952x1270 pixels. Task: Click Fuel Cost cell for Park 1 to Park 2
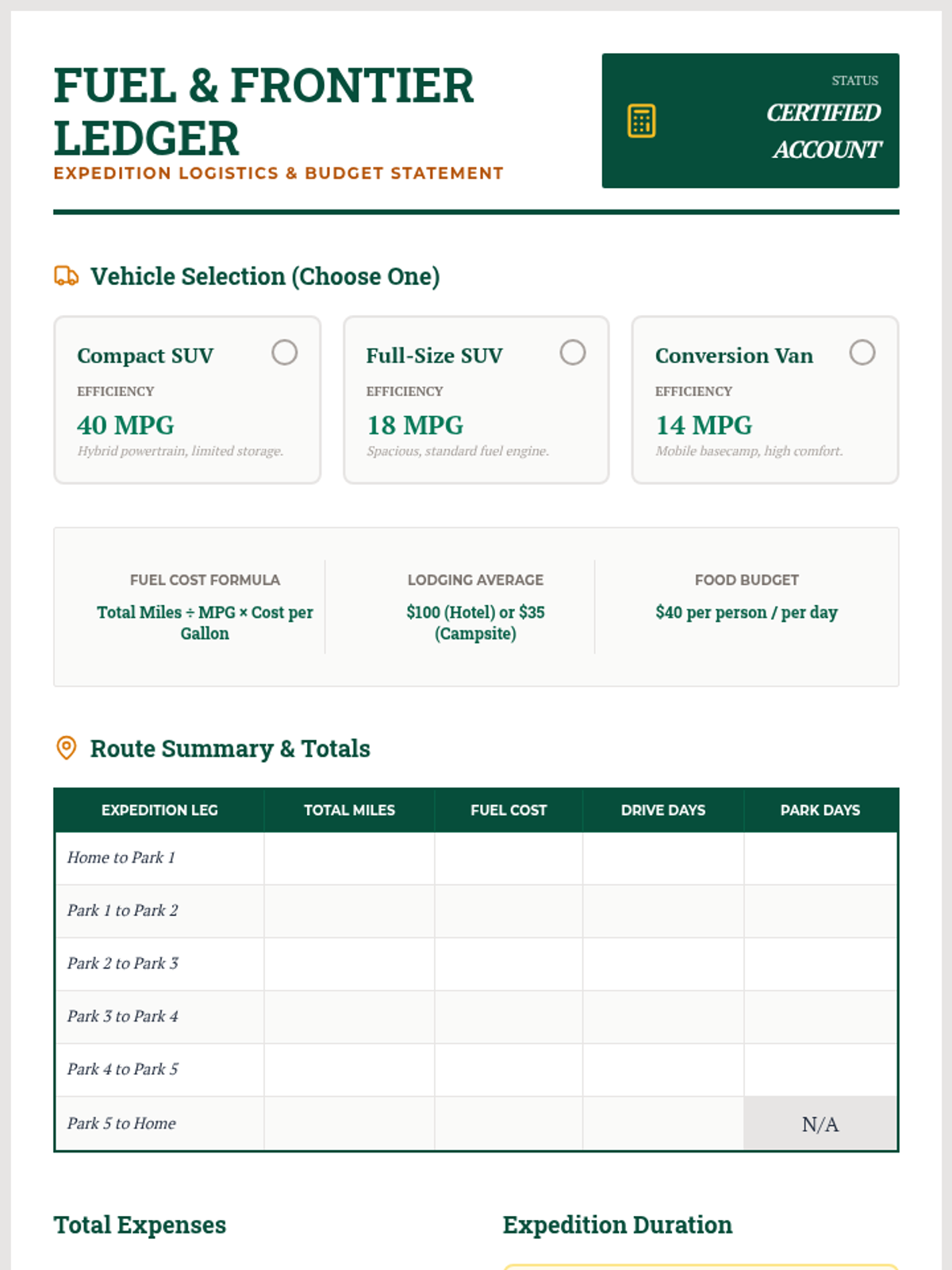click(508, 911)
